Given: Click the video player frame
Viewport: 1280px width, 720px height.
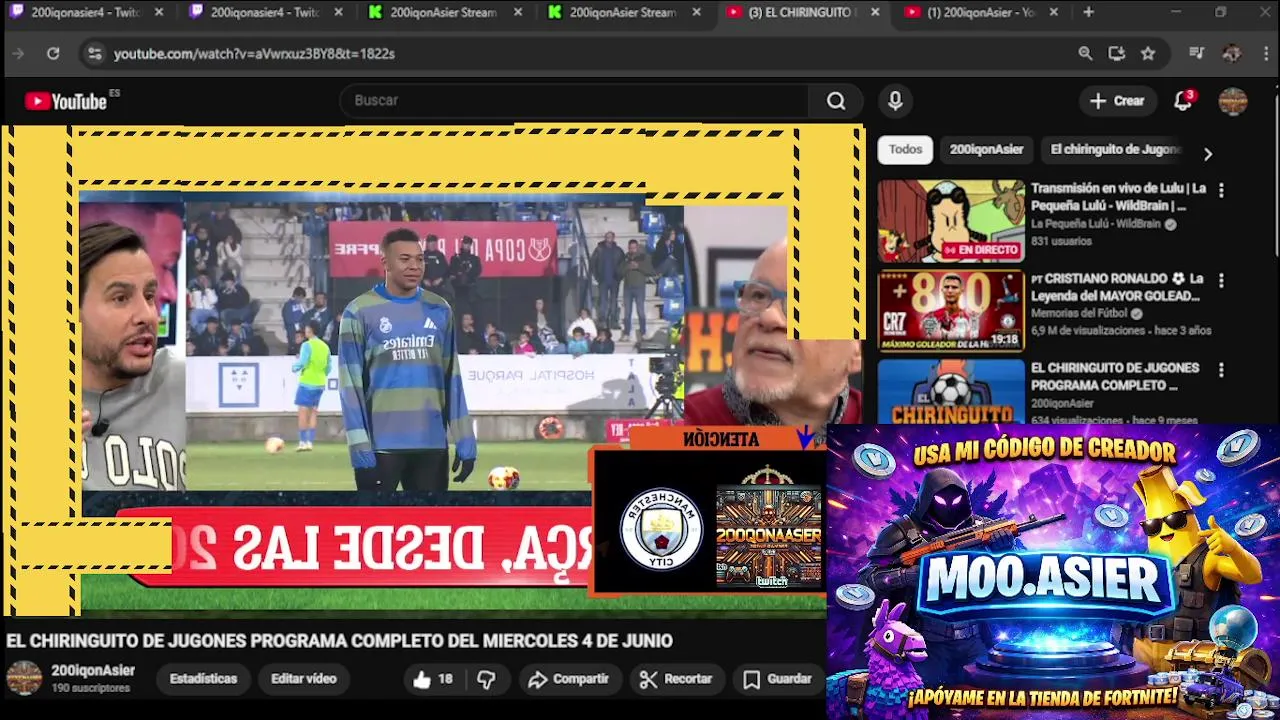Looking at the screenshot, I should [x=433, y=370].
